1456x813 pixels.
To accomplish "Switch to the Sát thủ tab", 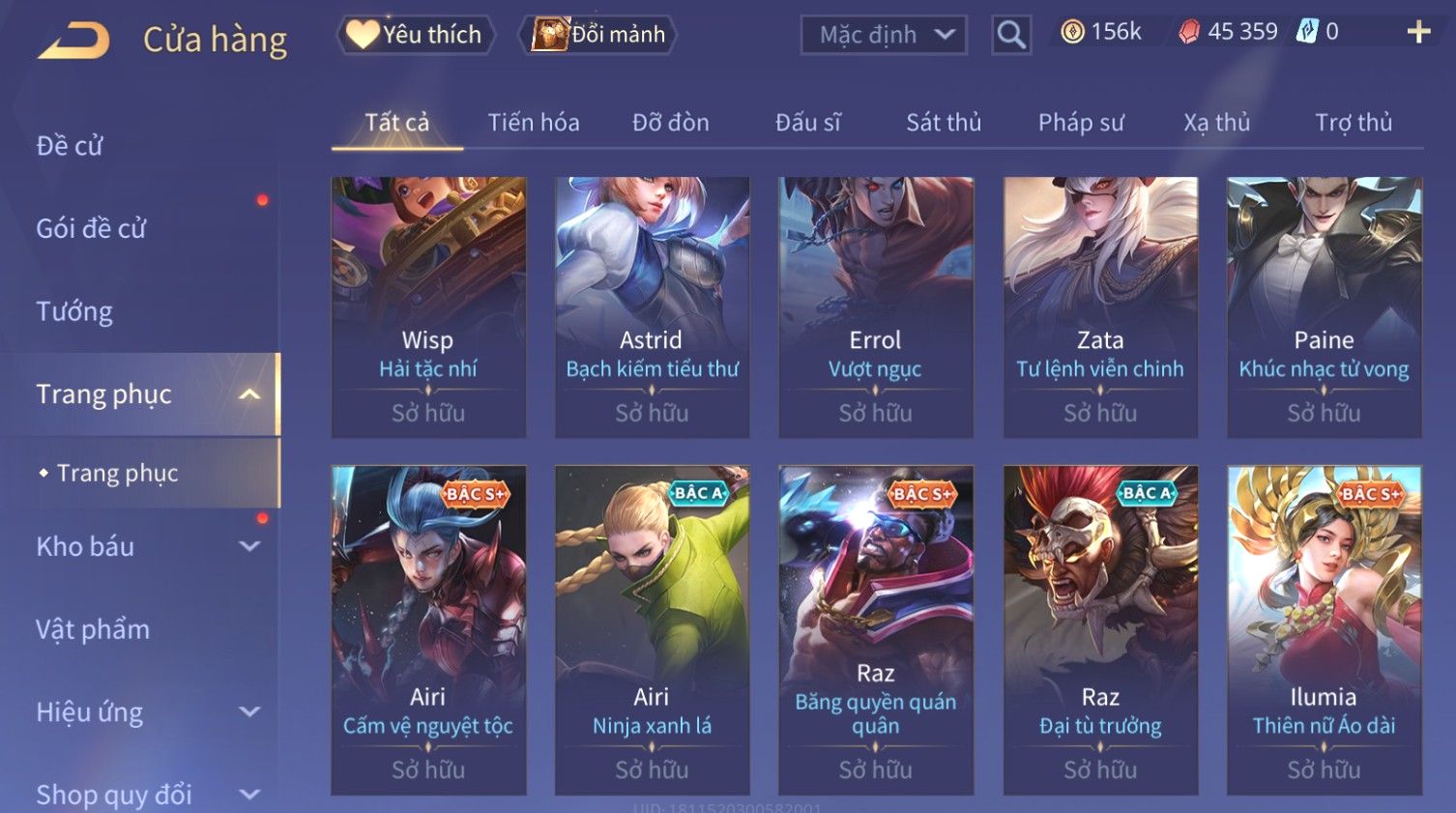I will pos(944,123).
